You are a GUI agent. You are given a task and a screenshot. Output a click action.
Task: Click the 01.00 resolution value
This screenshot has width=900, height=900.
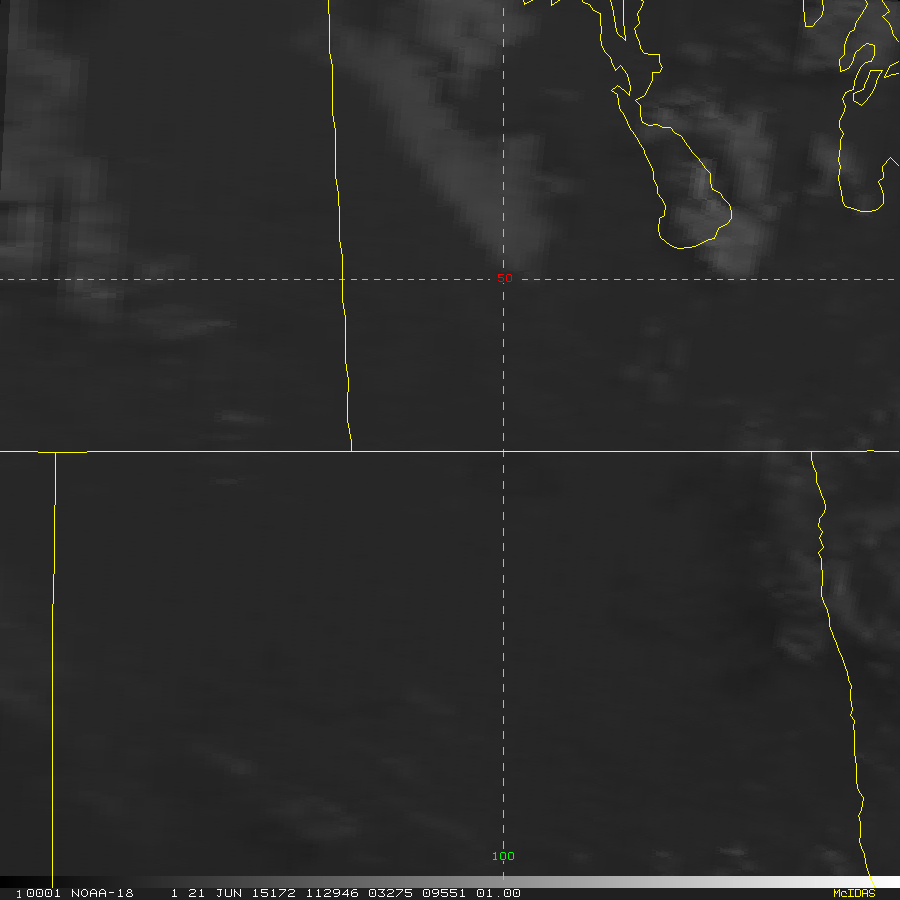tap(498, 893)
